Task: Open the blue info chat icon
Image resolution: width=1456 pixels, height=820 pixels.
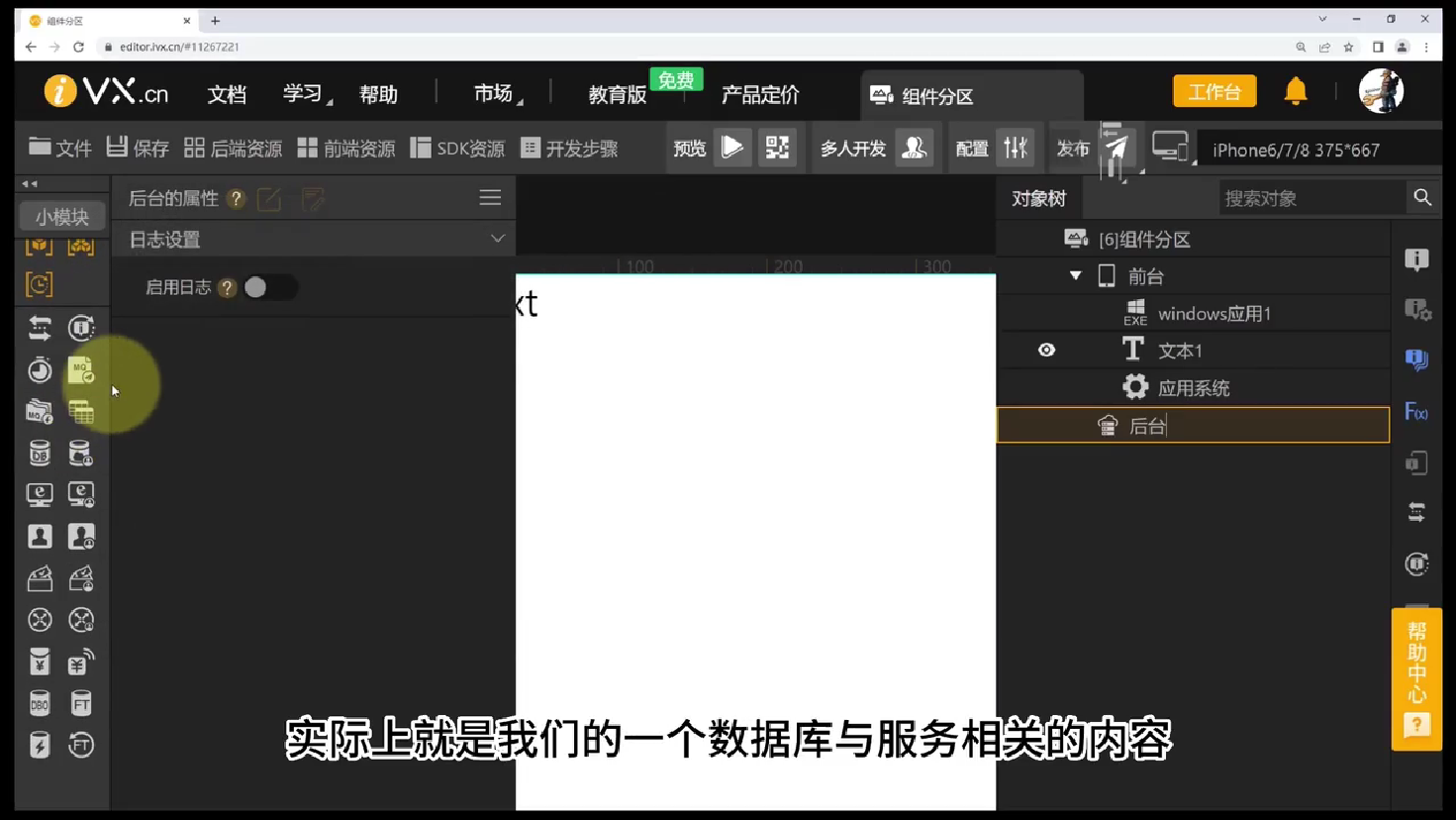Action: [1416, 359]
